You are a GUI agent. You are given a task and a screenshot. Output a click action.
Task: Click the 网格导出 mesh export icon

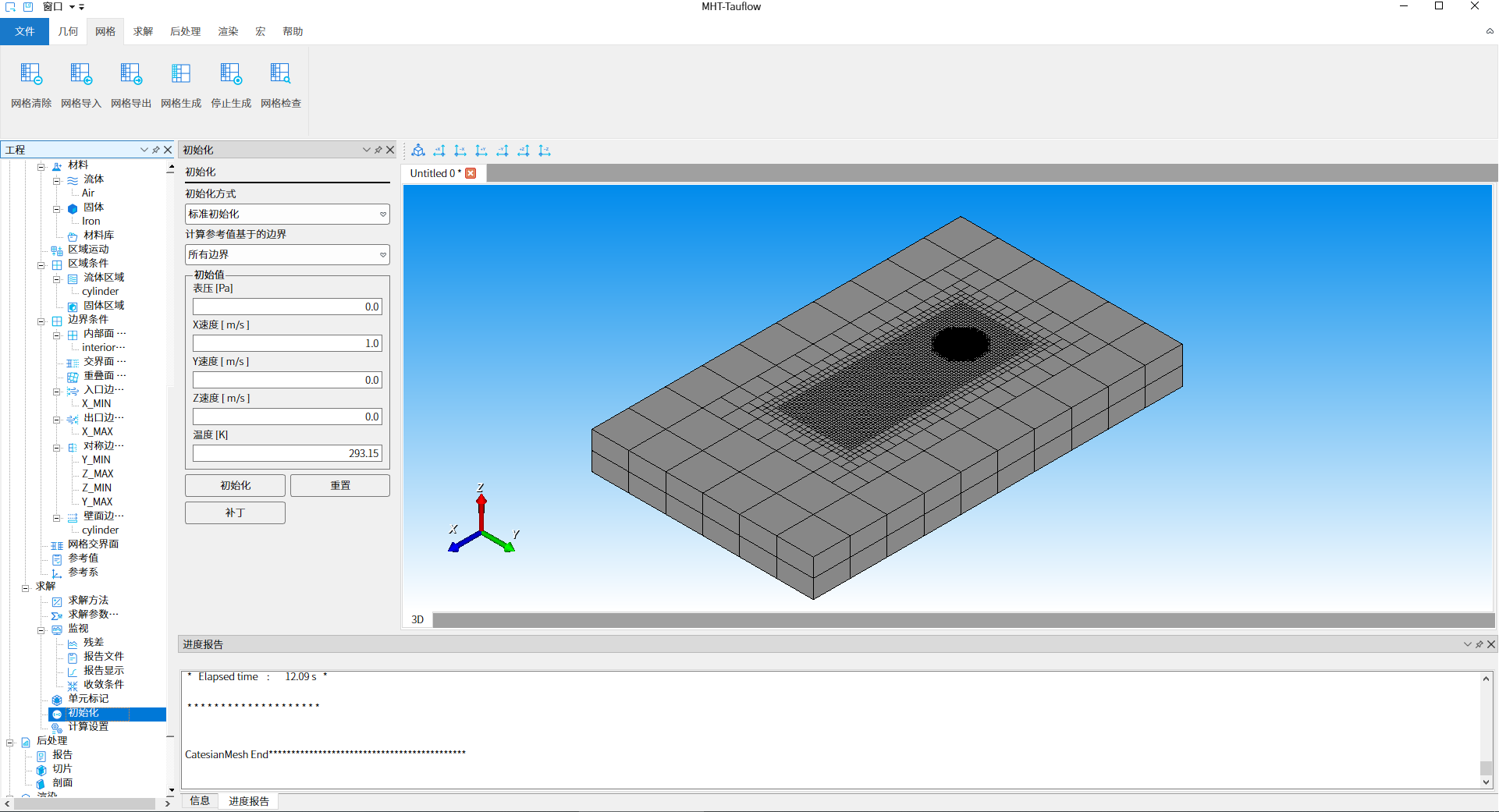coord(131,75)
